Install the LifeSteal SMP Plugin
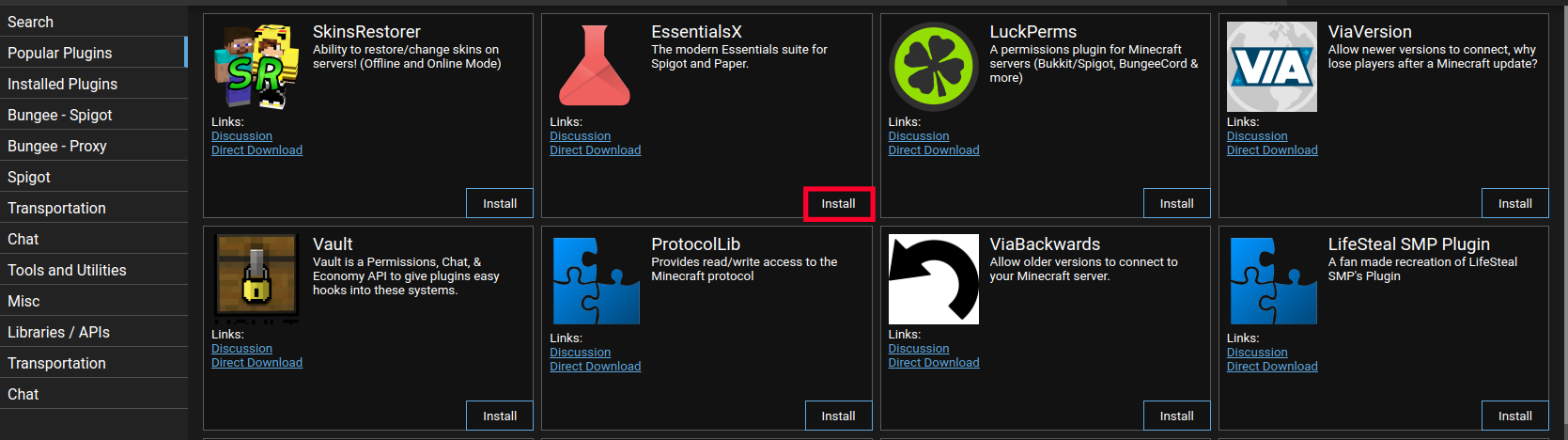 click(1514, 416)
